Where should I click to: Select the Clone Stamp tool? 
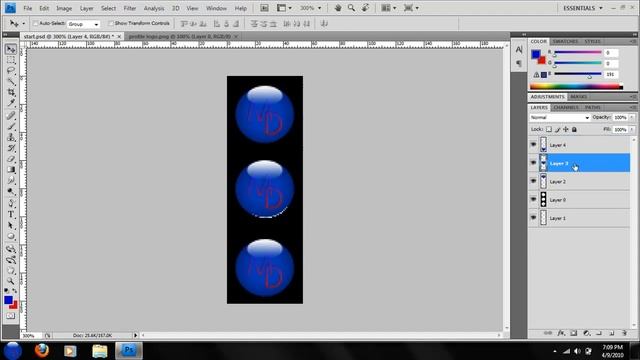[x=11, y=137]
